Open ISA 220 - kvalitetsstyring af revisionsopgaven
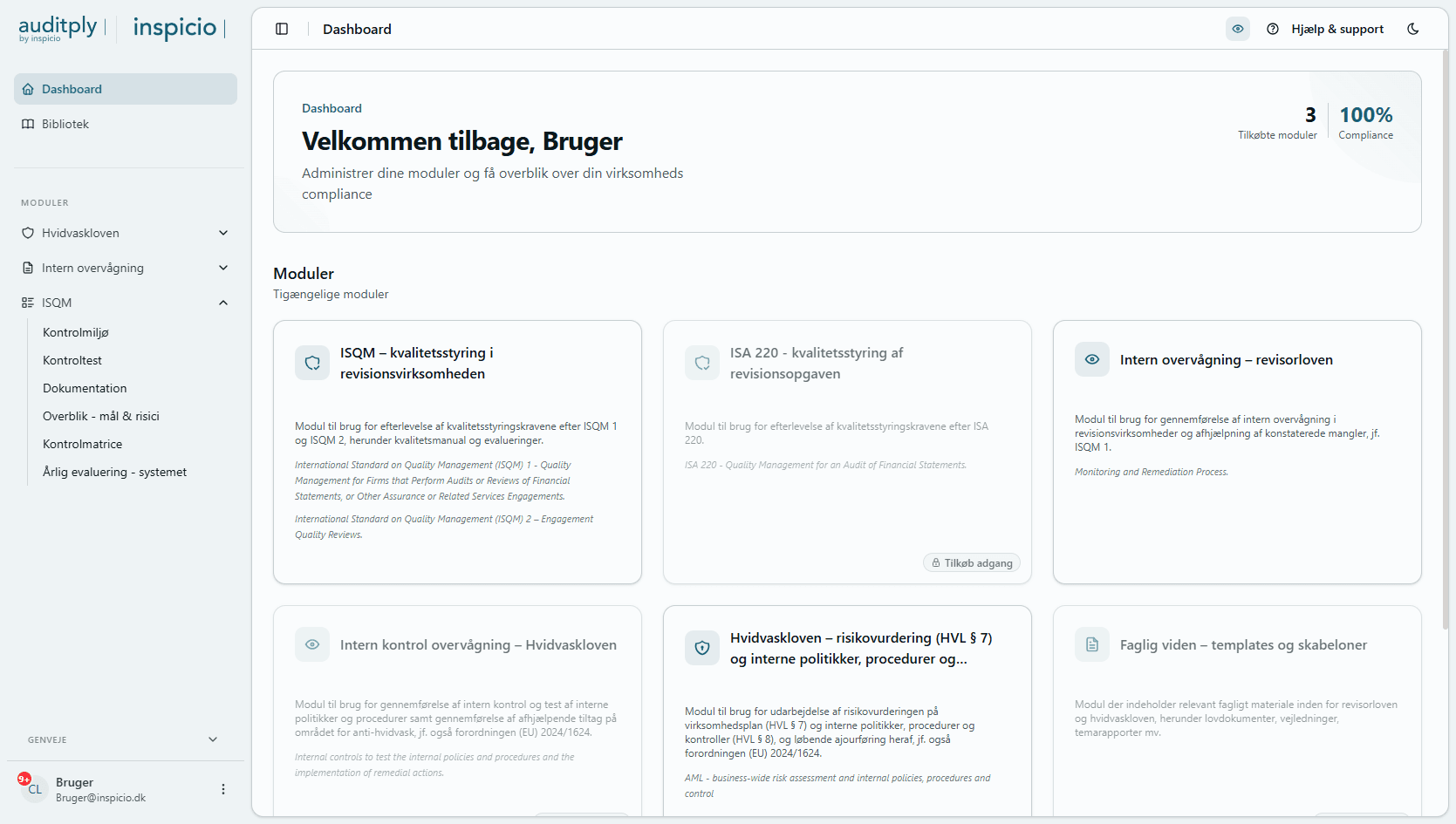1456x824 pixels. point(847,452)
